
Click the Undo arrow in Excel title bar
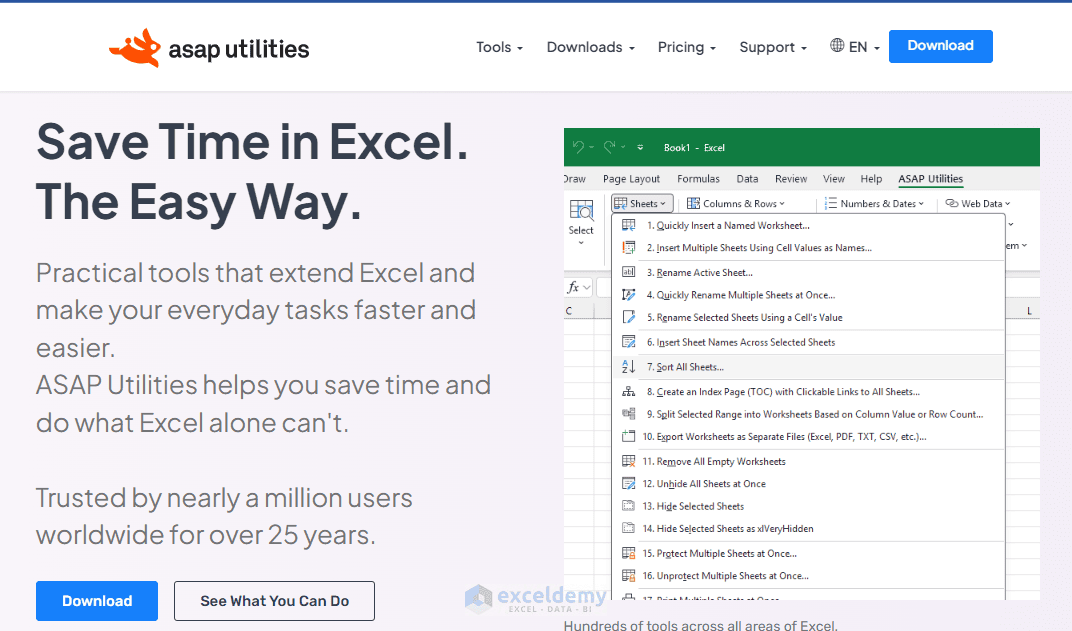point(578,147)
